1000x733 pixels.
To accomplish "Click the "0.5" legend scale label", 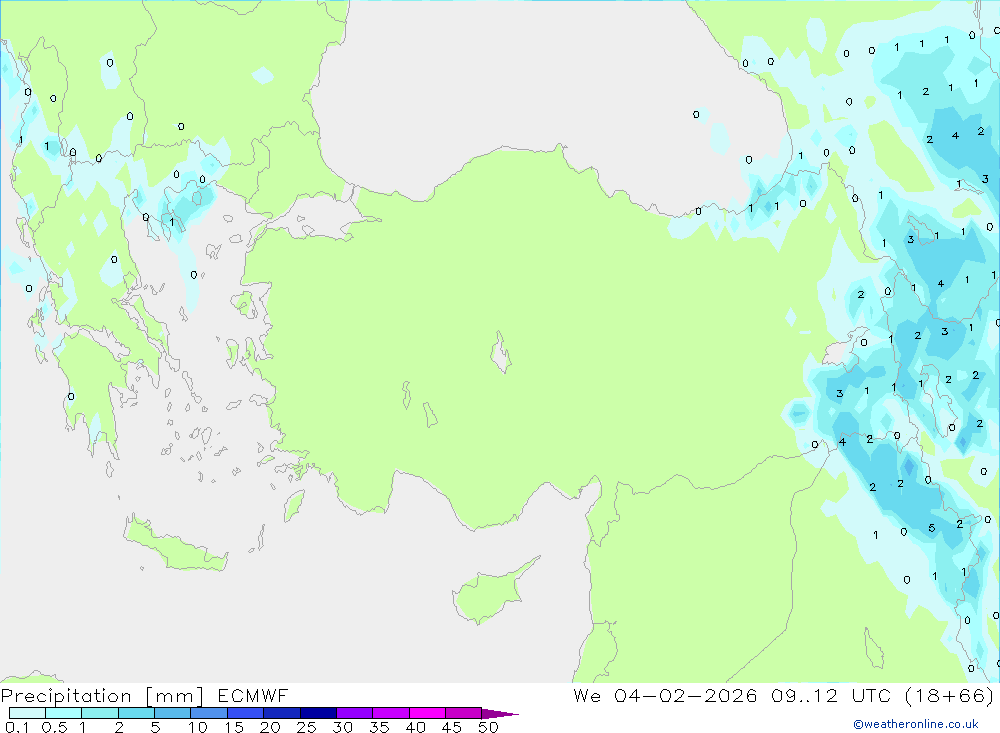I will 54,727.
